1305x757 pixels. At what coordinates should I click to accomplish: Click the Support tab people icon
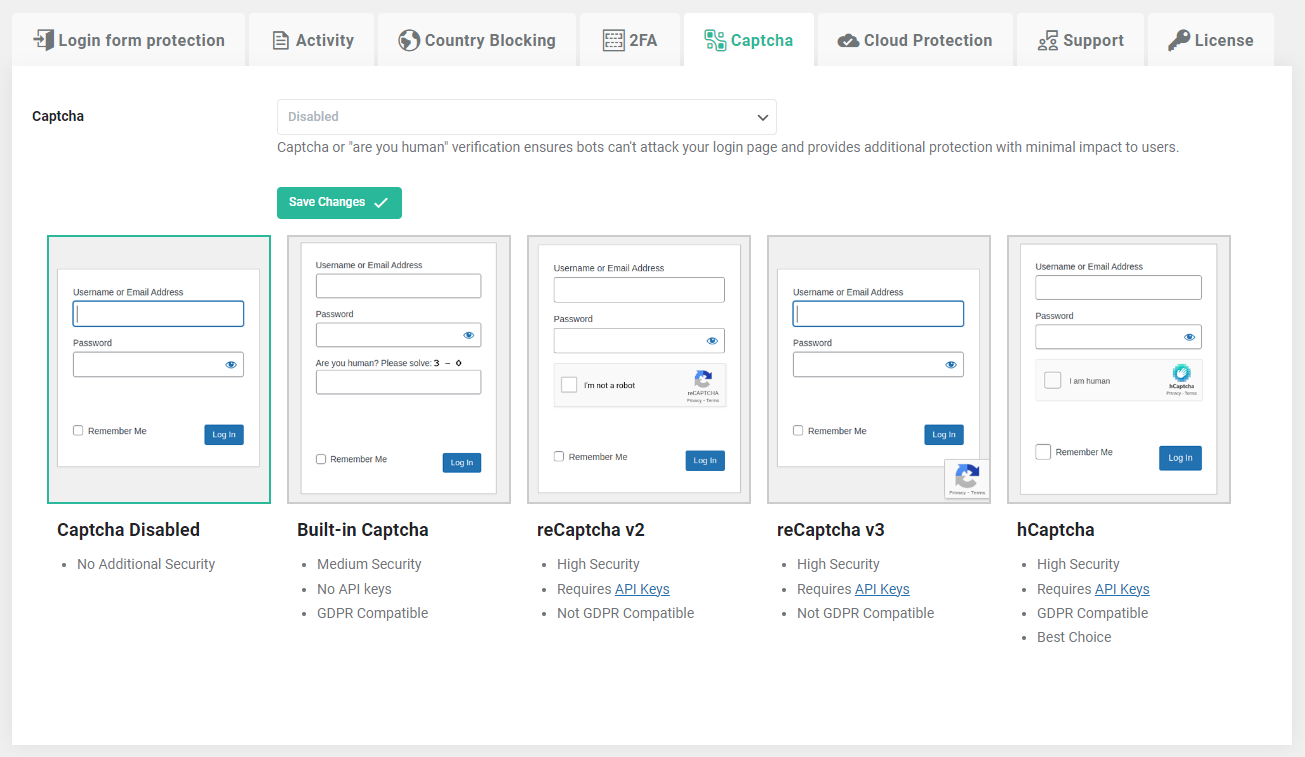1048,40
